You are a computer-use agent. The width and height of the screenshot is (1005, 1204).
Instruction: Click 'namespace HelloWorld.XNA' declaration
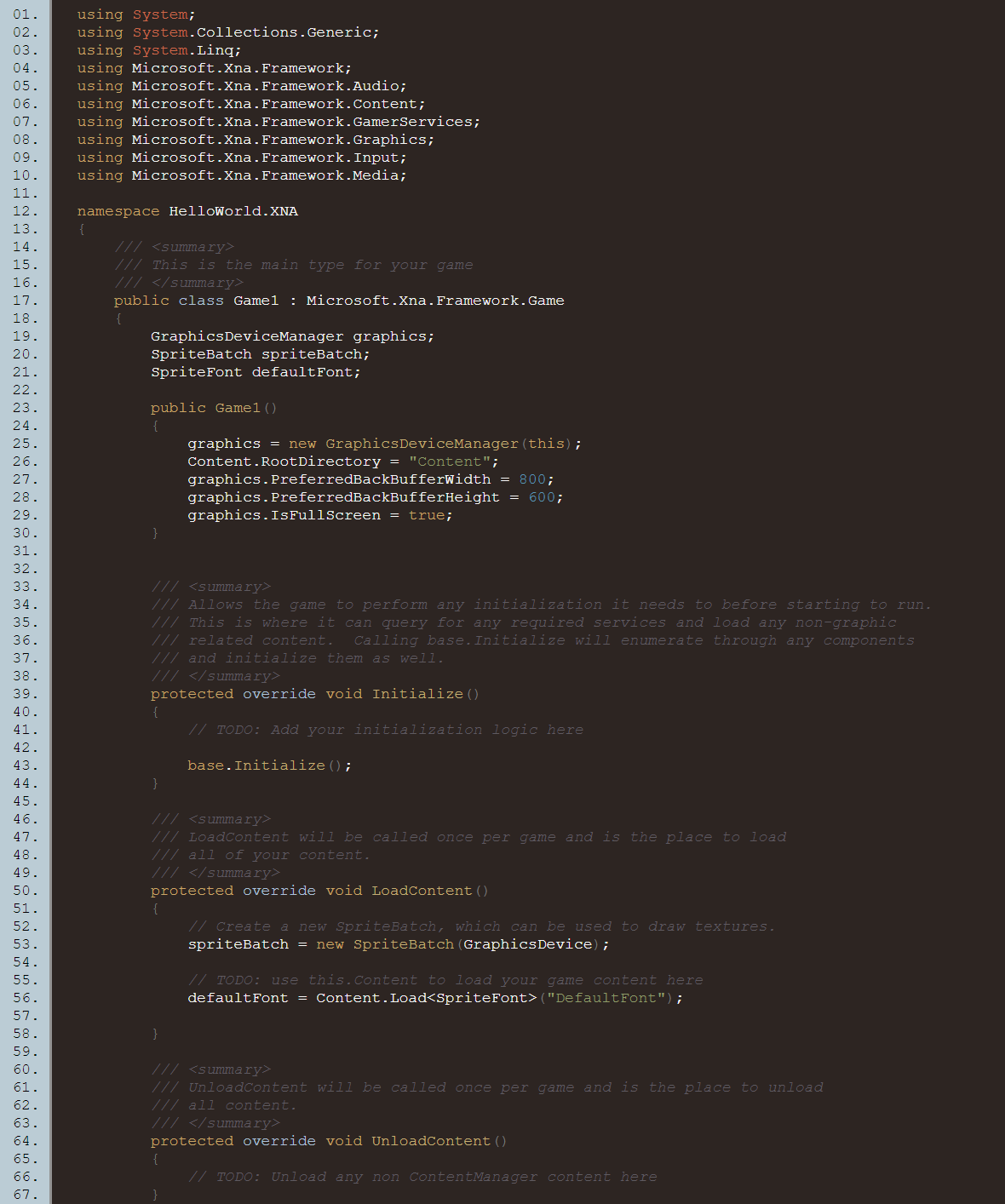click(187, 211)
